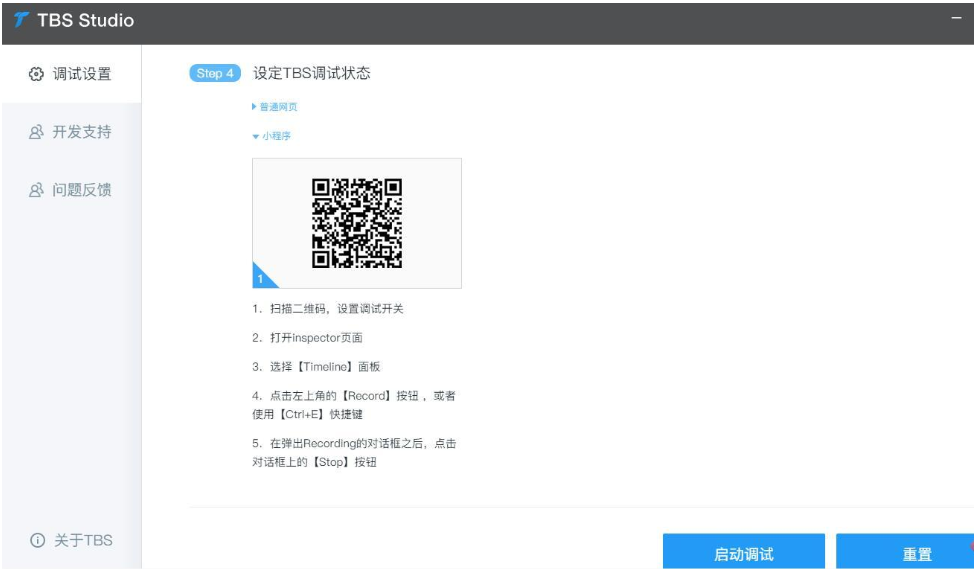The image size is (974, 569).
Task: Click the TBS Studio title text
Action: [86, 20]
